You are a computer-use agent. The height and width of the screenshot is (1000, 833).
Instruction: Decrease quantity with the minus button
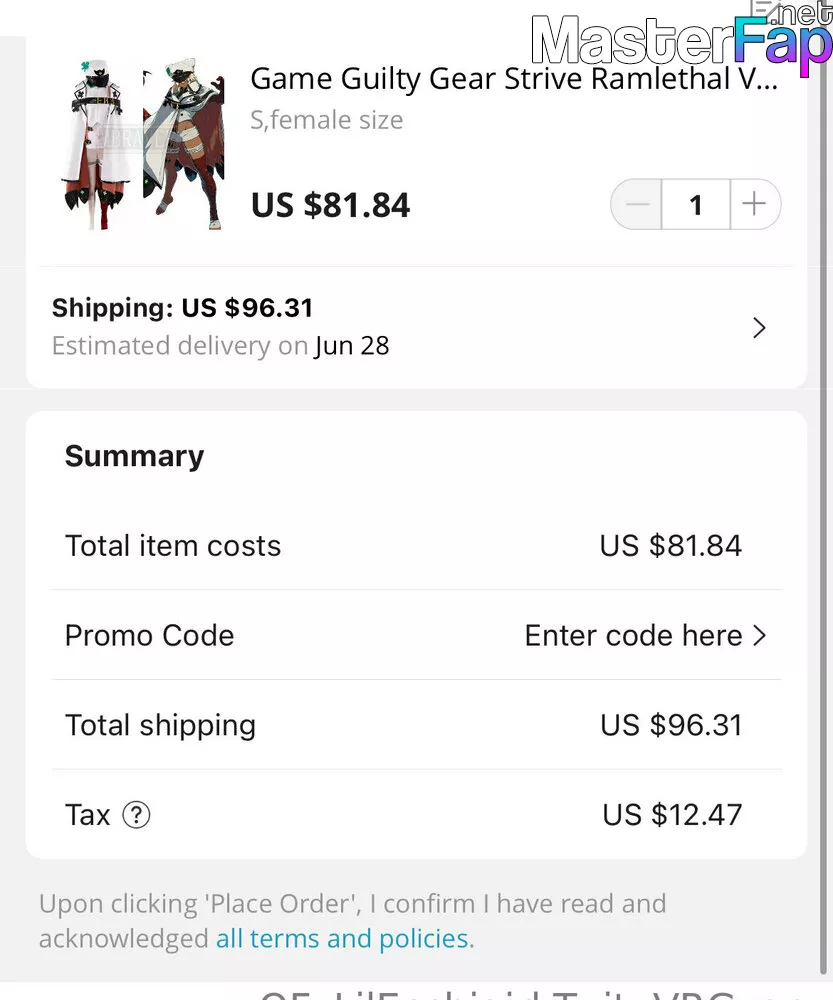click(637, 205)
